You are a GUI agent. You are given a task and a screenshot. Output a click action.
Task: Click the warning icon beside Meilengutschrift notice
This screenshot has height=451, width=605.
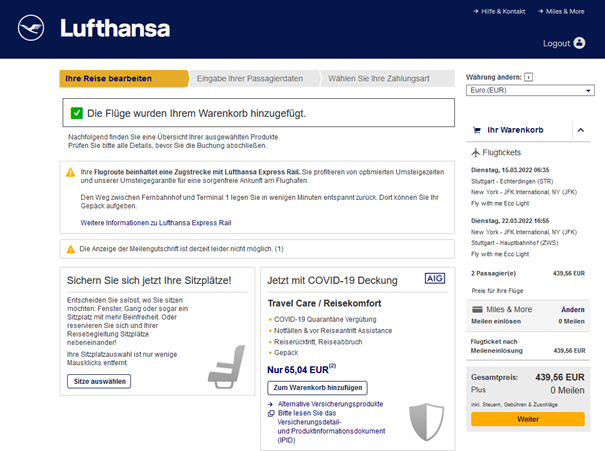tap(71, 249)
